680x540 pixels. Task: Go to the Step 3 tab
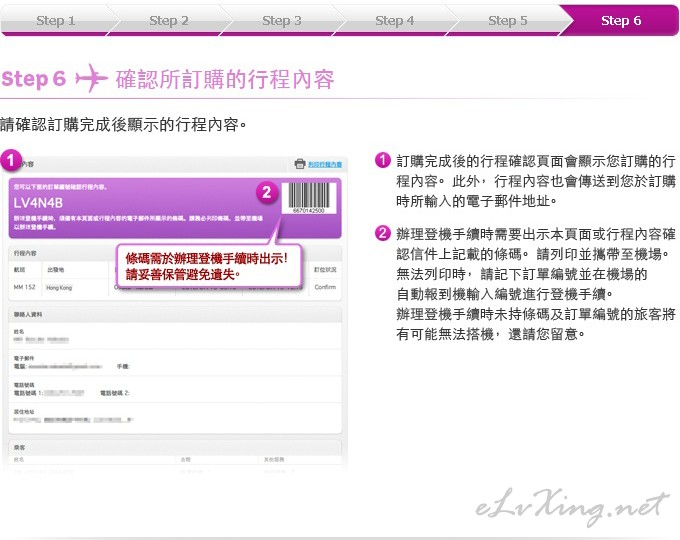click(282, 20)
